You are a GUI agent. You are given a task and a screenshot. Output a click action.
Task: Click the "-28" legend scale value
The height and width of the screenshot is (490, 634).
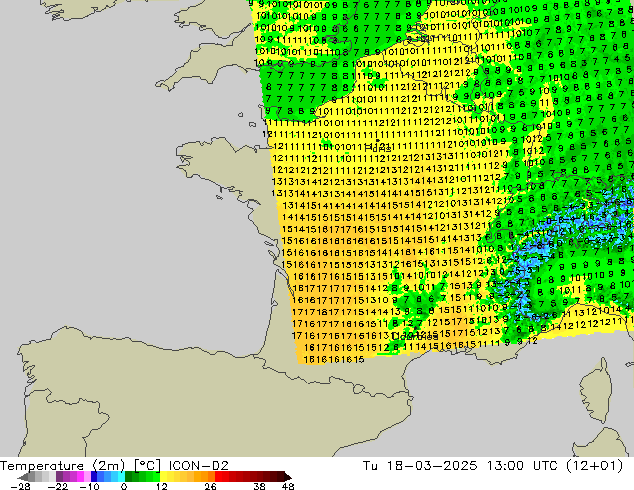tap(20, 486)
